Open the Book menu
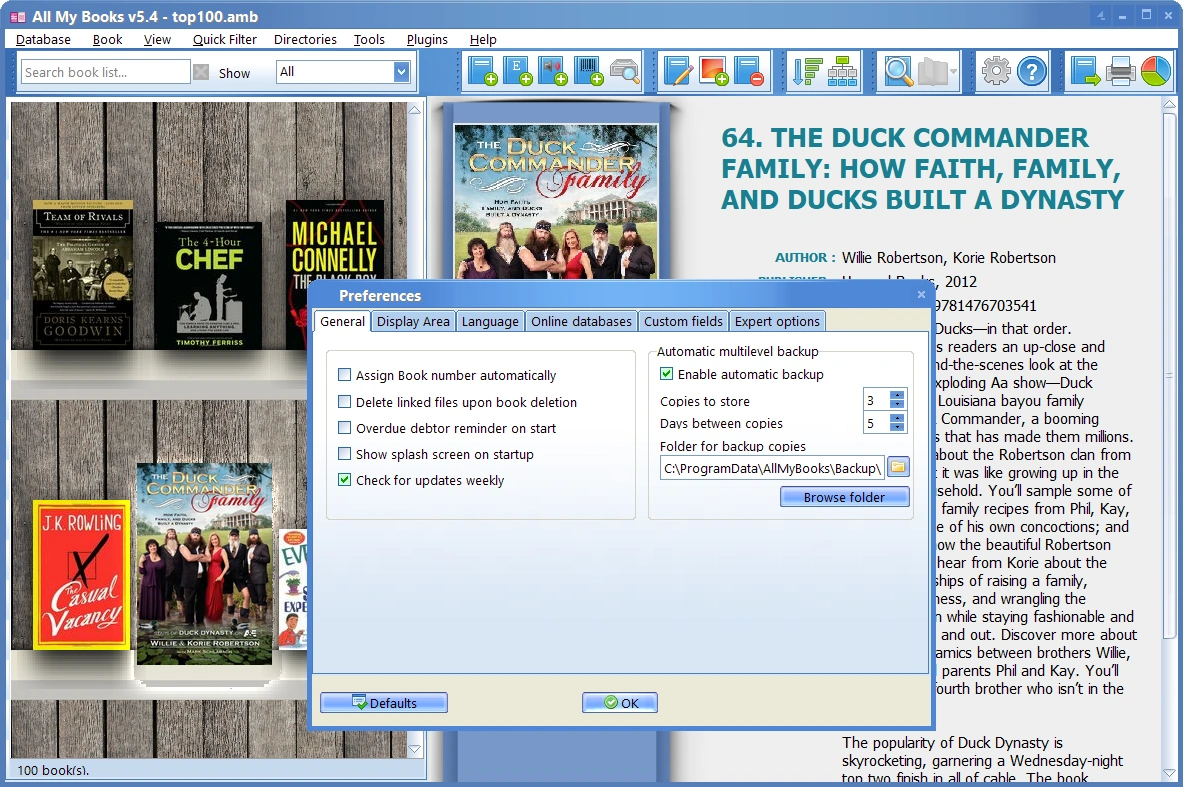The height and width of the screenshot is (787, 1184). pos(107,39)
